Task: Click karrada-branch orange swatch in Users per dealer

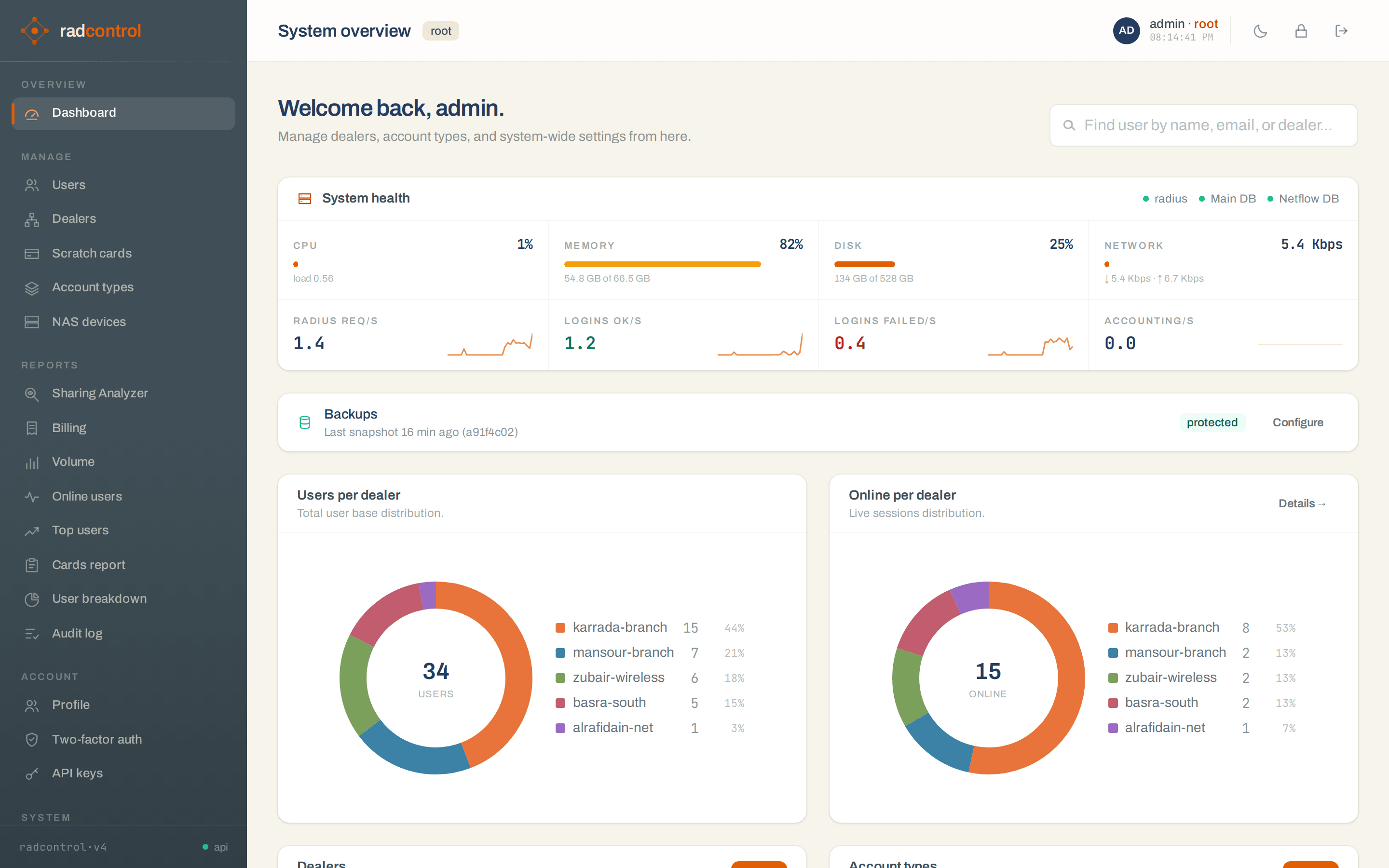Action: click(x=560, y=628)
